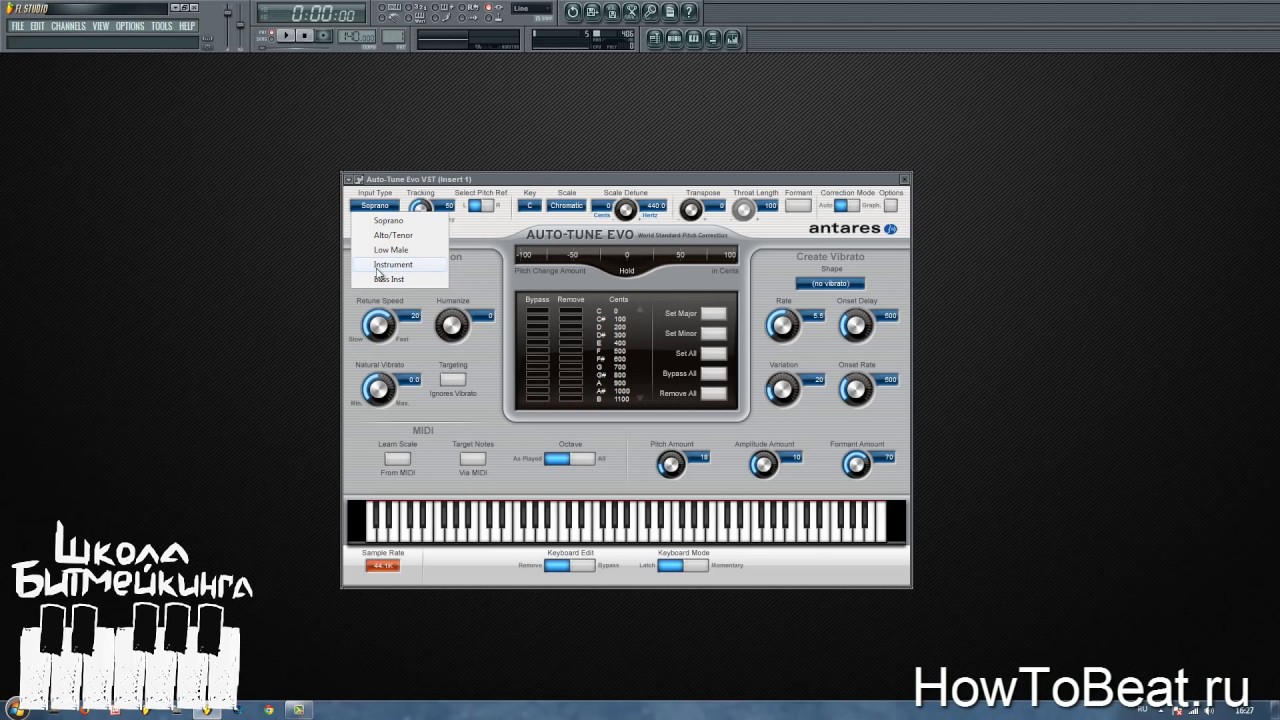Click the Retune Speed knob
1280x720 pixels.
[x=378, y=325]
